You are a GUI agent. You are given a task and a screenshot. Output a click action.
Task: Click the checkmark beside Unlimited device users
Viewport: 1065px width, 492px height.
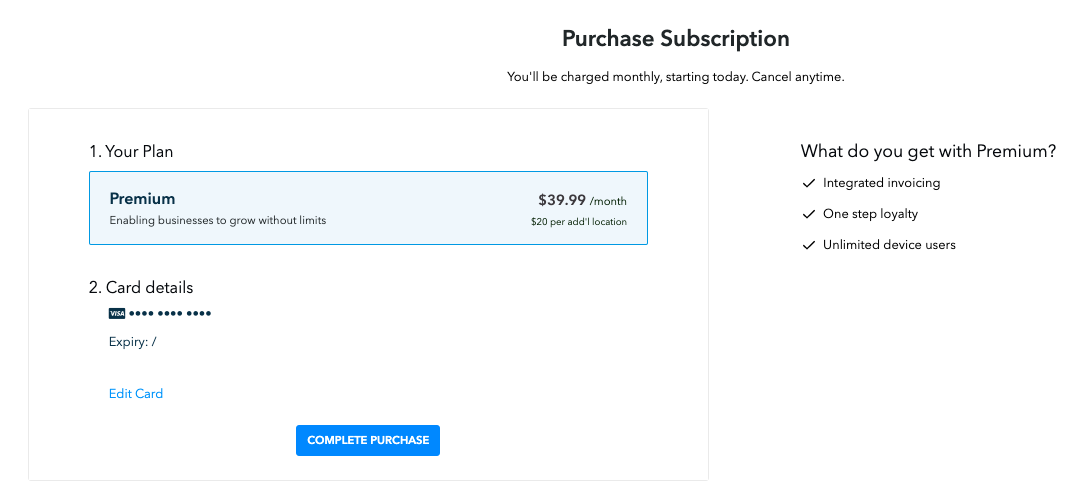(x=808, y=245)
